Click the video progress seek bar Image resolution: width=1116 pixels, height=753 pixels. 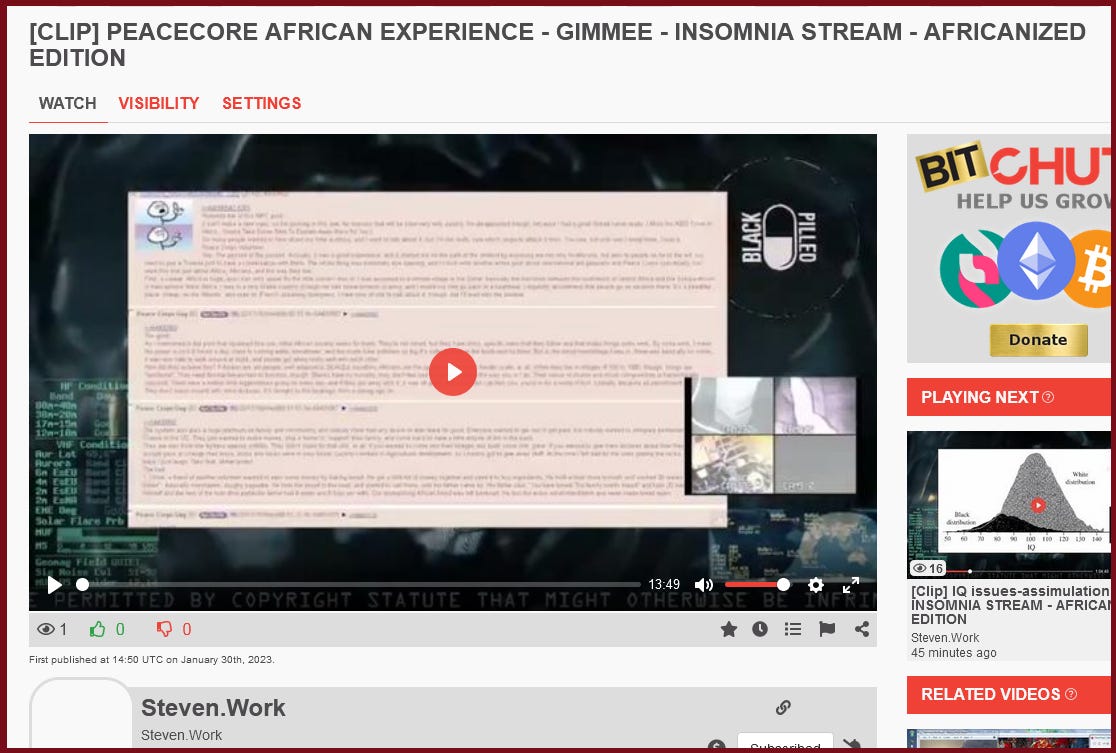359,585
